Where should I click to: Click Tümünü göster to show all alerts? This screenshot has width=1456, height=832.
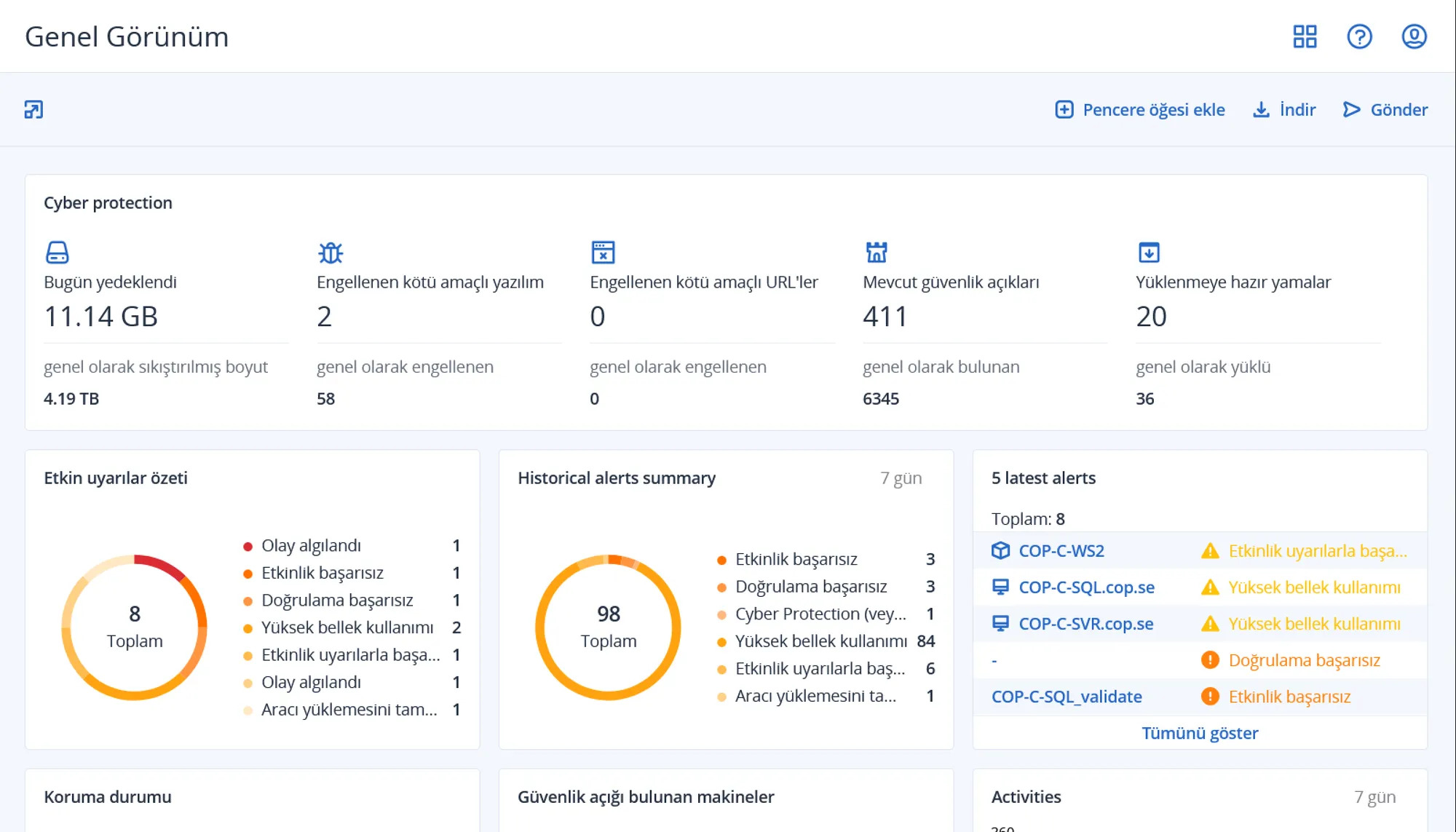tap(1200, 733)
